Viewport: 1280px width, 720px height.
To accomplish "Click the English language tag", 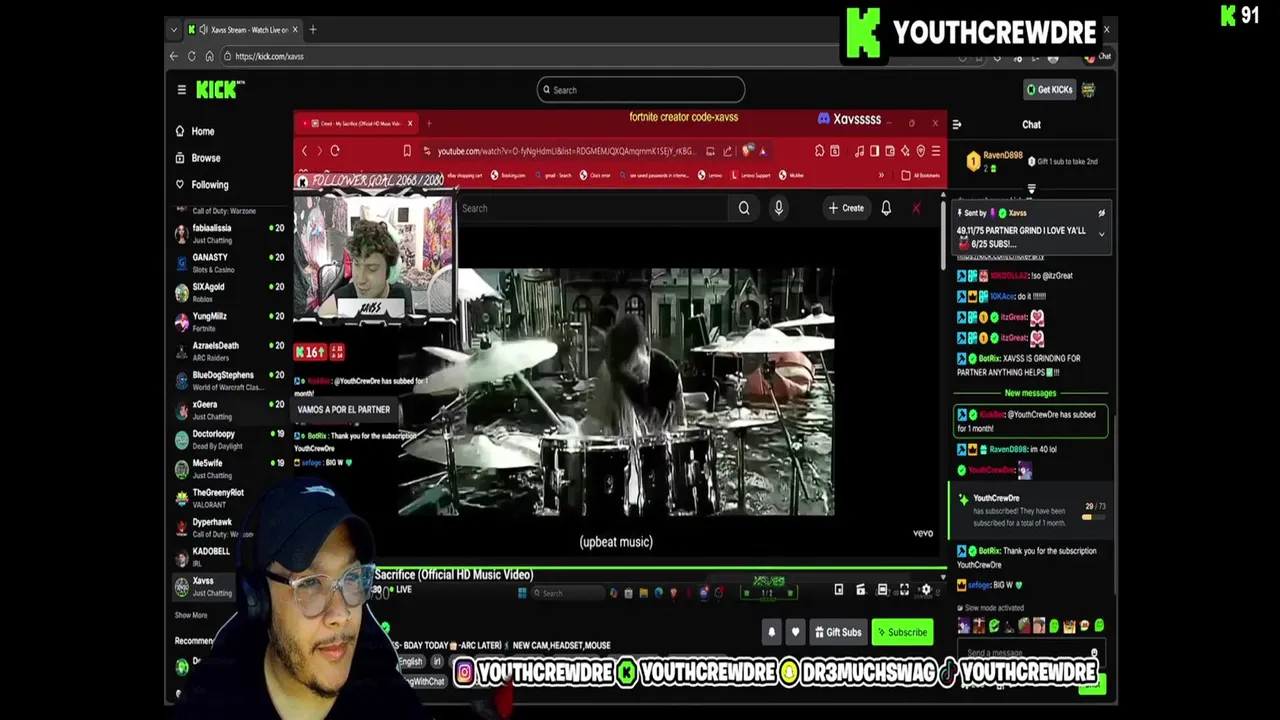I will coord(411,662).
